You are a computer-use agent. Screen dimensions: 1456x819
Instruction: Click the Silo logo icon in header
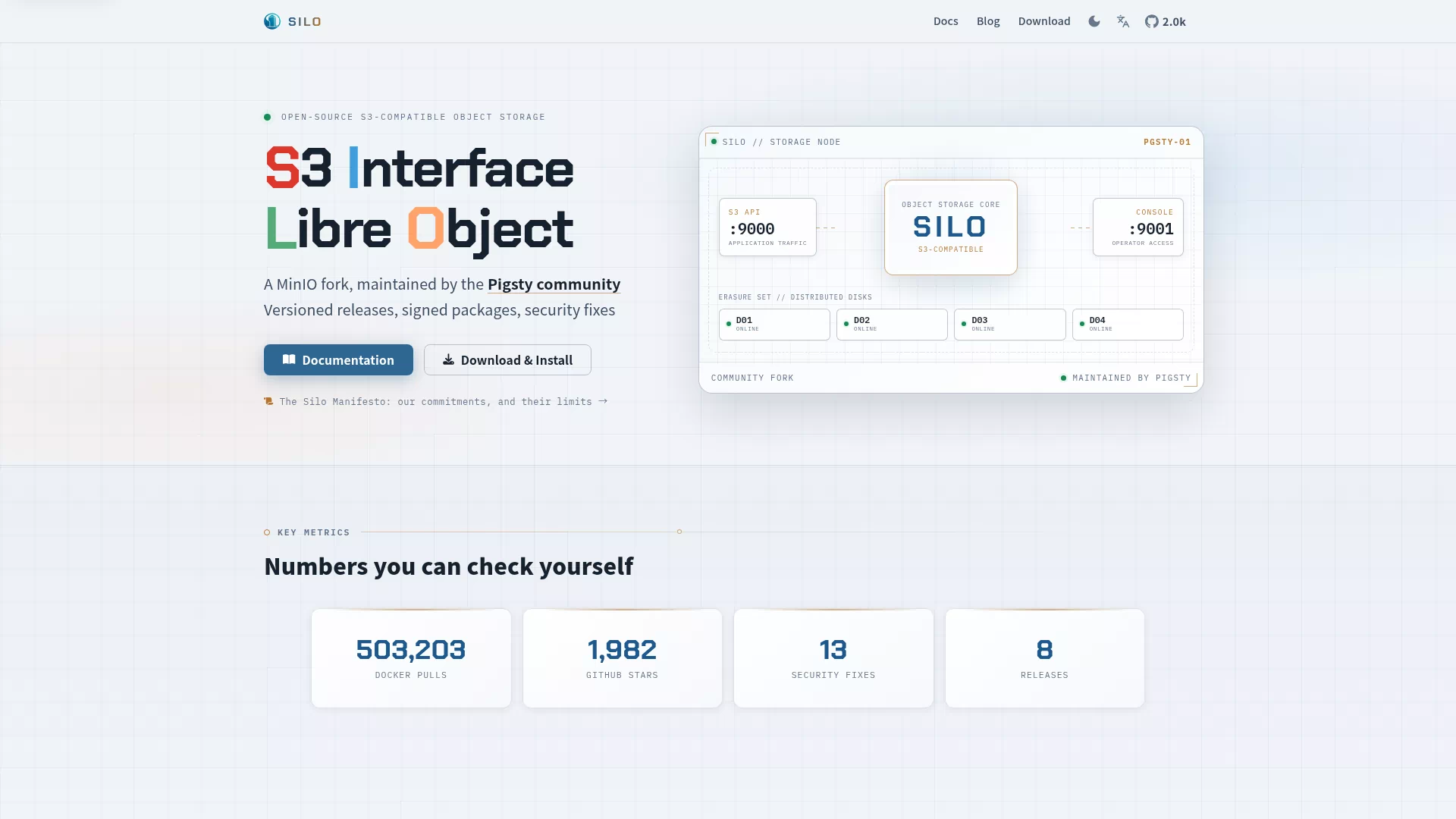pyautogui.click(x=272, y=21)
